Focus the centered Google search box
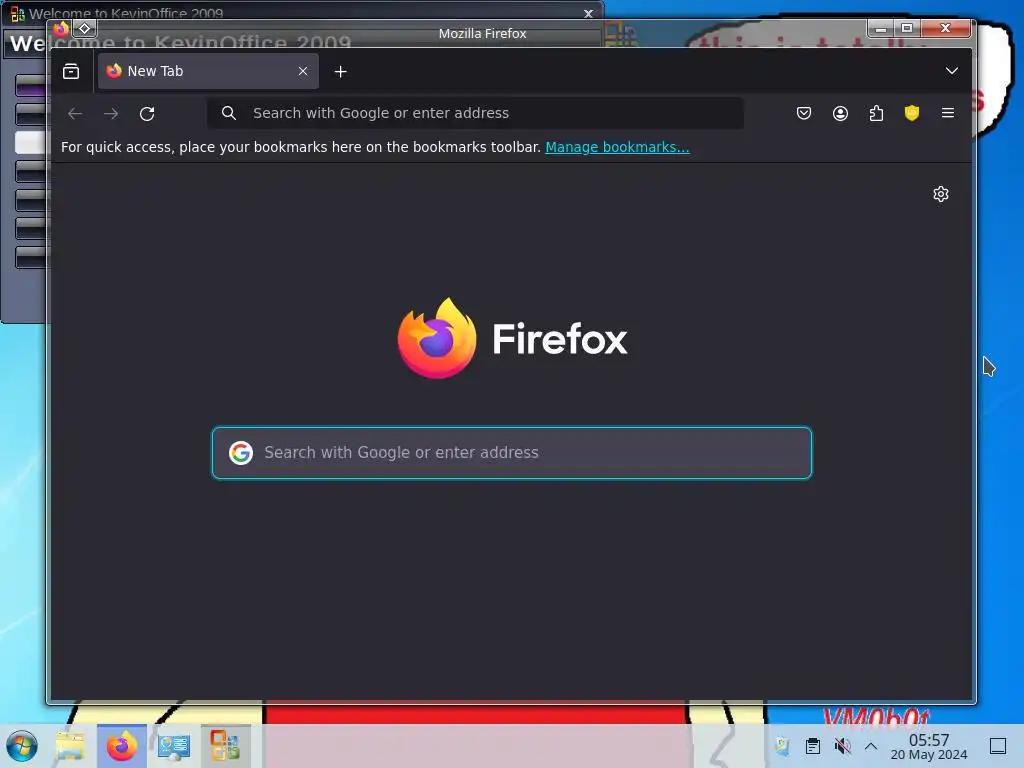Screen dimensions: 1024x768 coord(512,453)
